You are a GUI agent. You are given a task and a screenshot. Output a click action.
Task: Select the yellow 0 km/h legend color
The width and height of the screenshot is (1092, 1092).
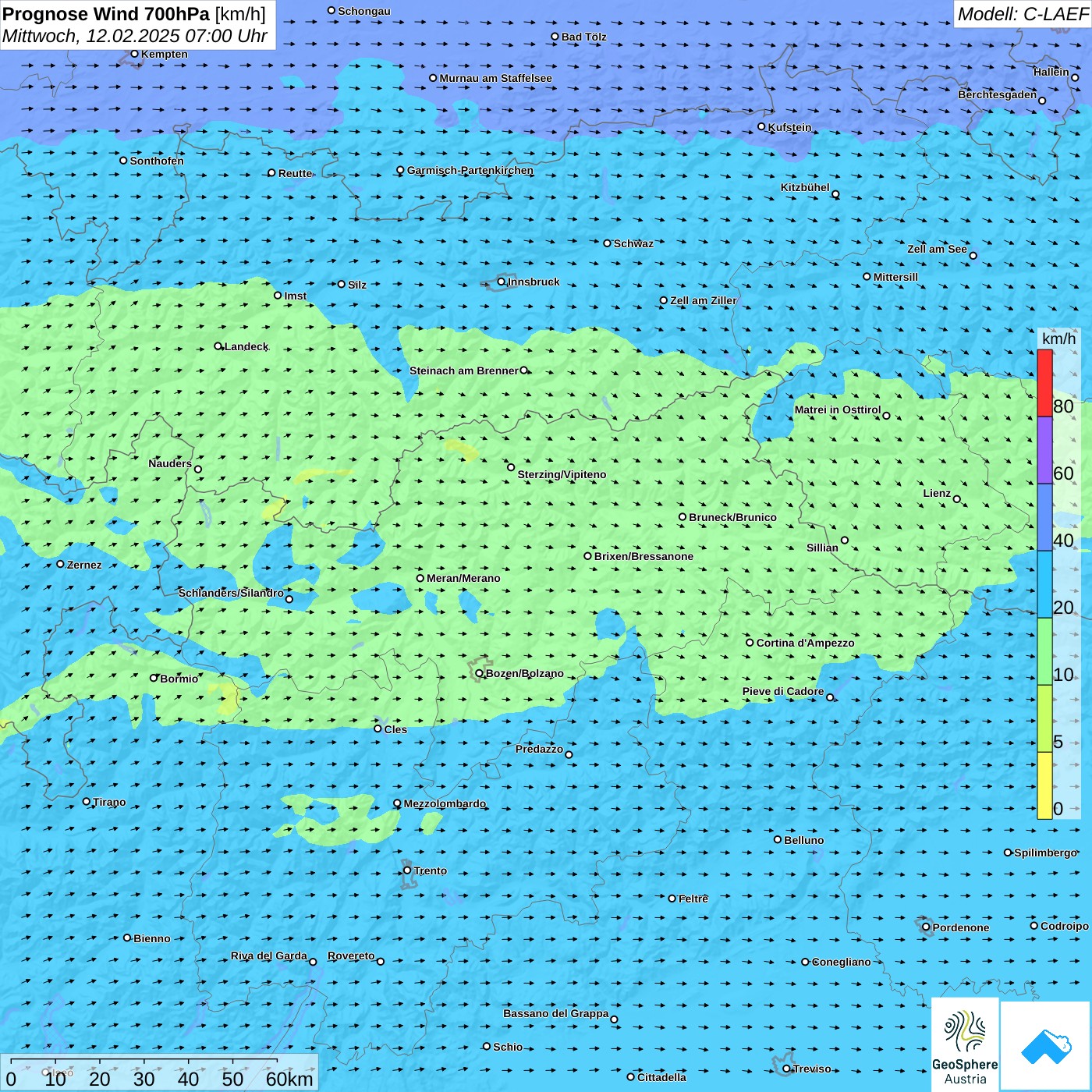pyautogui.click(x=1044, y=785)
